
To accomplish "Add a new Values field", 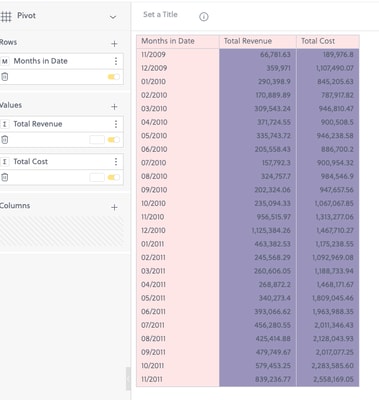I will [114, 107].
